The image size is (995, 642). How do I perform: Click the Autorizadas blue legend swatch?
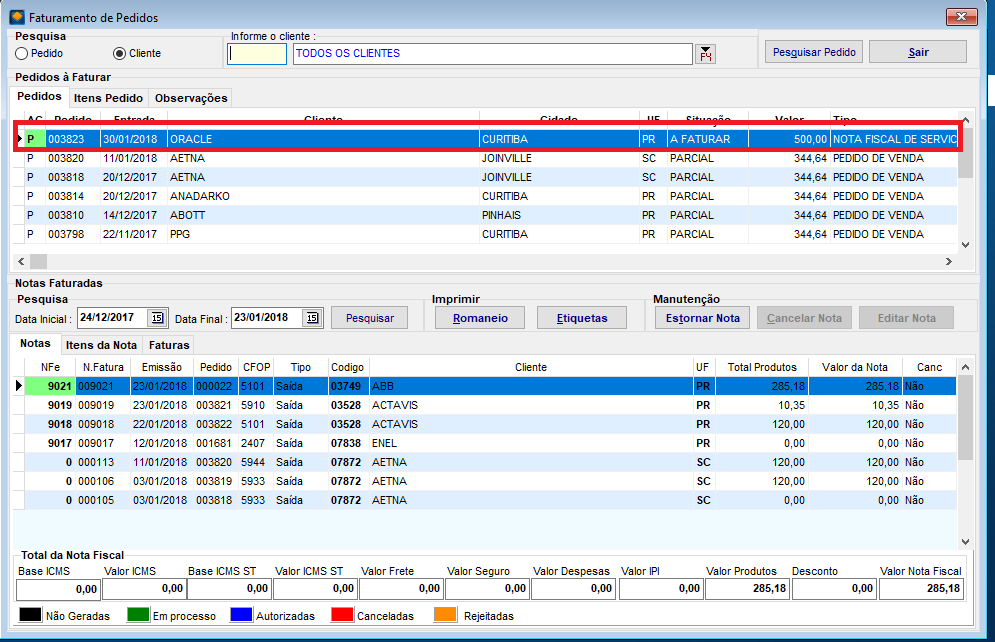[x=241, y=615]
